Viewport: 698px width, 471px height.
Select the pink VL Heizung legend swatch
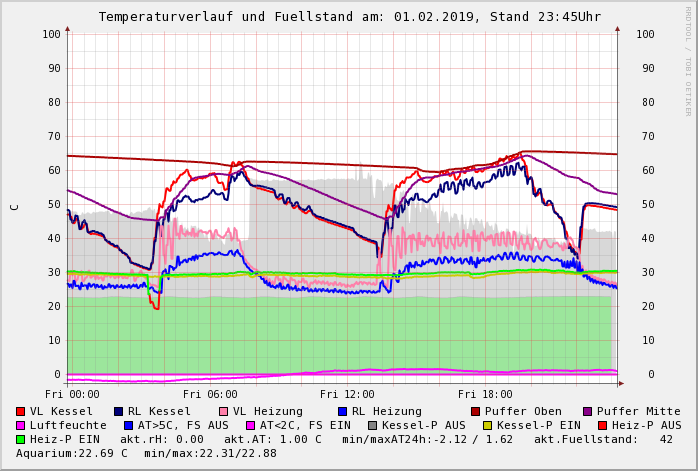pos(223,411)
